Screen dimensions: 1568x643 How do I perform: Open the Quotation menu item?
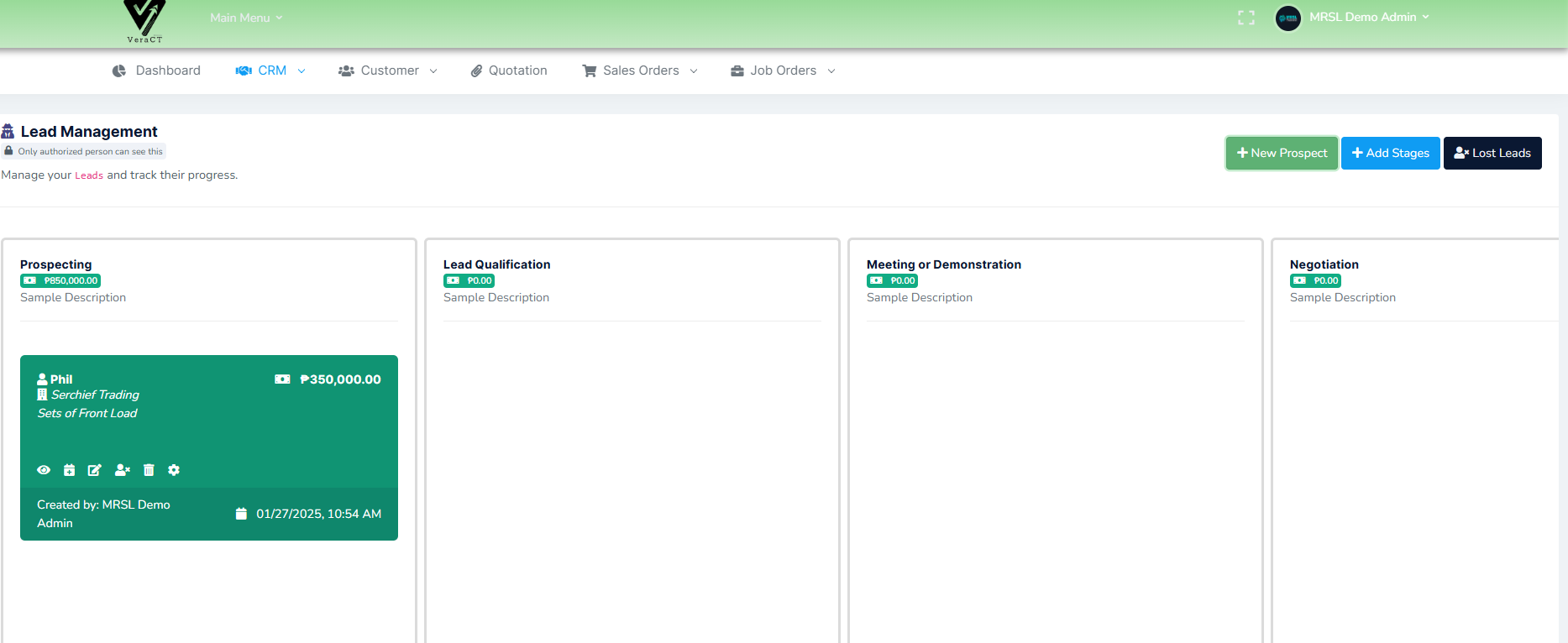coord(509,71)
